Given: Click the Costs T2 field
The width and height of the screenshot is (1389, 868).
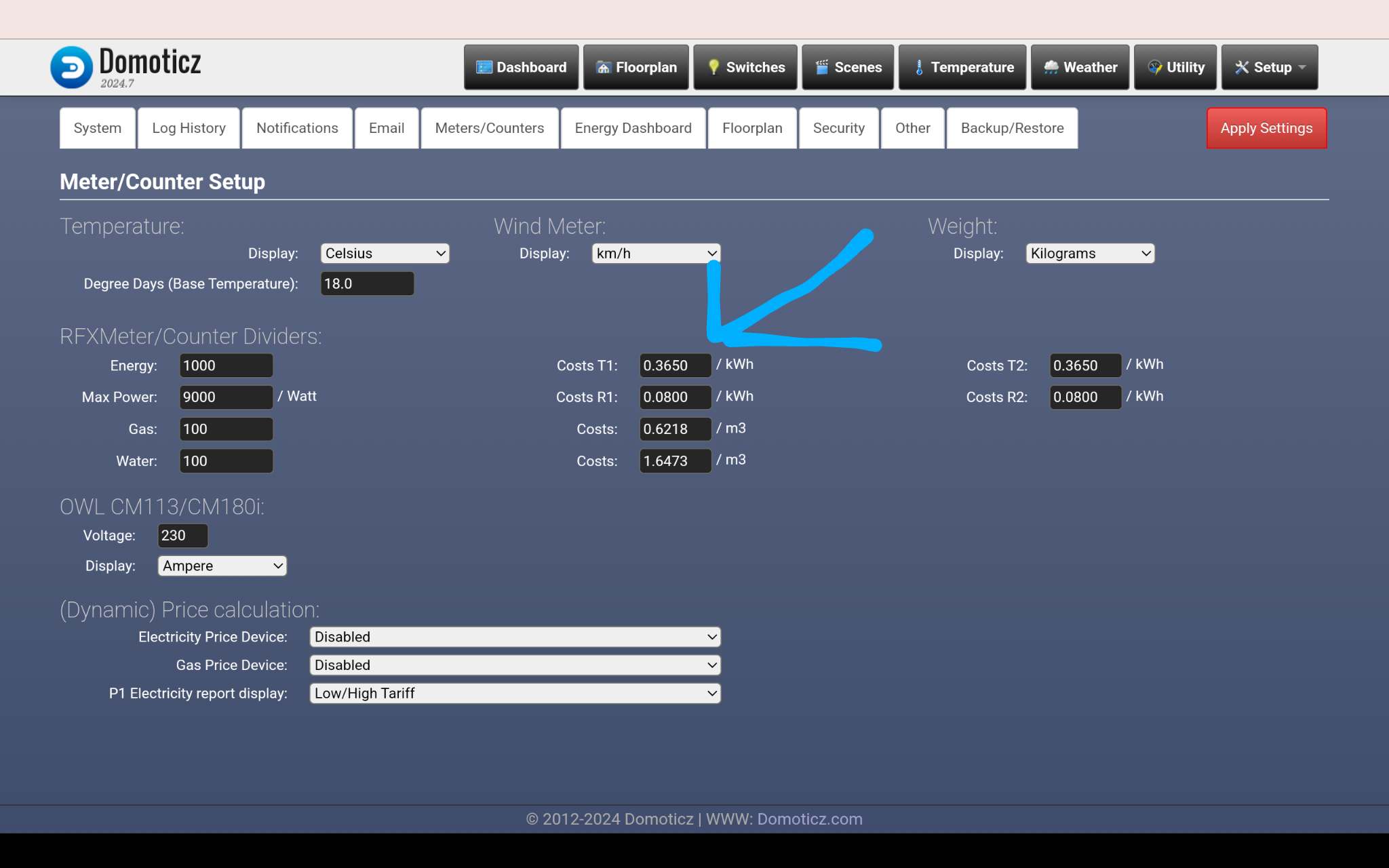Looking at the screenshot, I should [1085, 366].
